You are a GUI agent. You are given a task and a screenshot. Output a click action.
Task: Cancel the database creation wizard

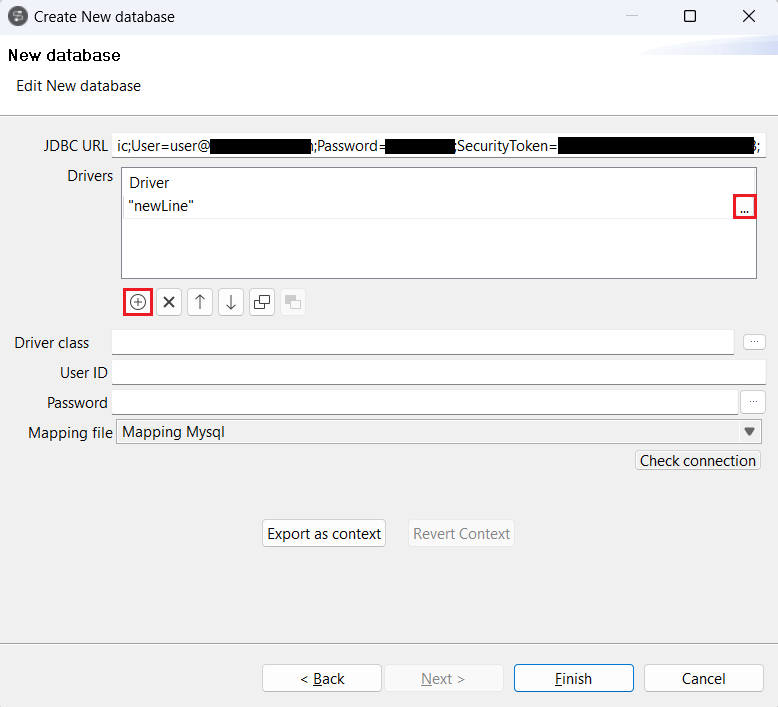click(x=703, y=679)
